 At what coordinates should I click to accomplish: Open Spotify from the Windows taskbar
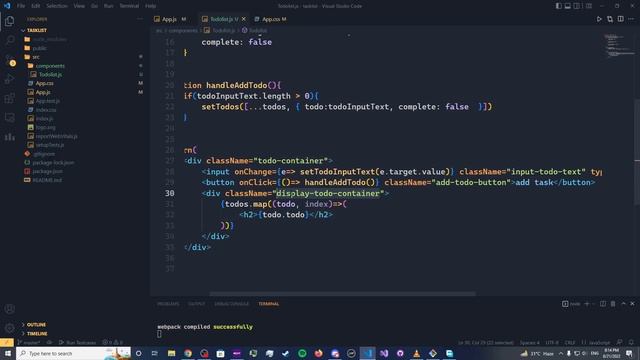tap(302, 353)
